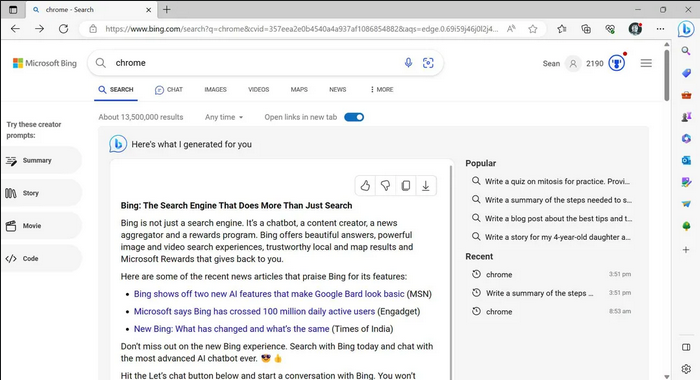Expand the Any time filter dropdown
Image resolution: width=700 pixels, height=380 pixels.
point(224,117)
